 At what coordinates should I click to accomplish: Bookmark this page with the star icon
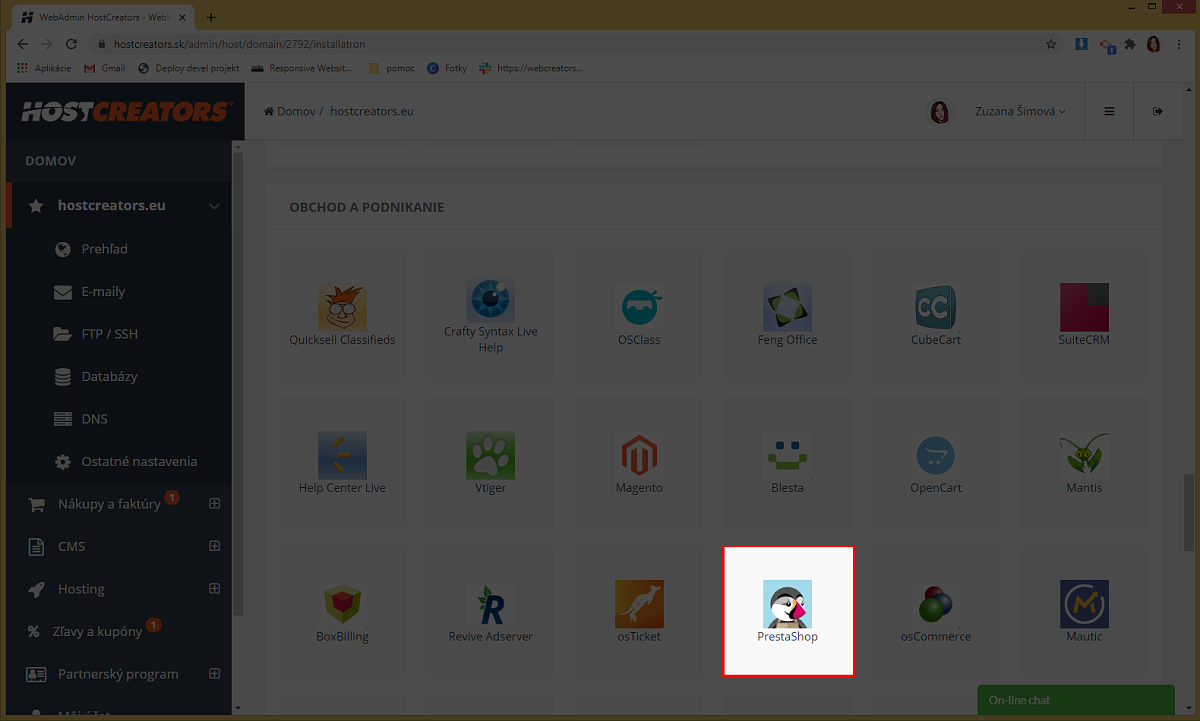click(1051, 44)
